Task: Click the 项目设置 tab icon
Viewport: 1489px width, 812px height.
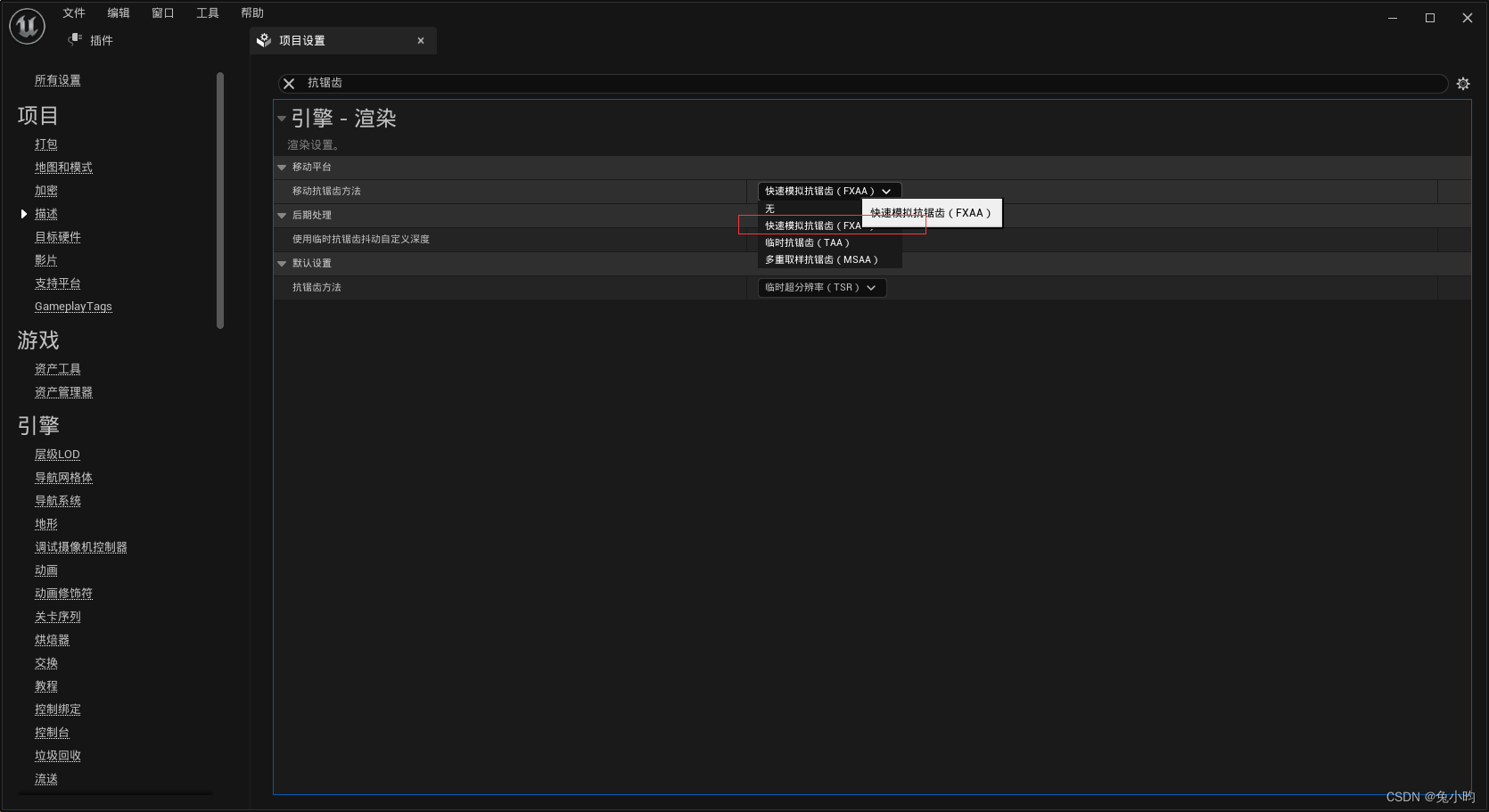Action: 264,40
